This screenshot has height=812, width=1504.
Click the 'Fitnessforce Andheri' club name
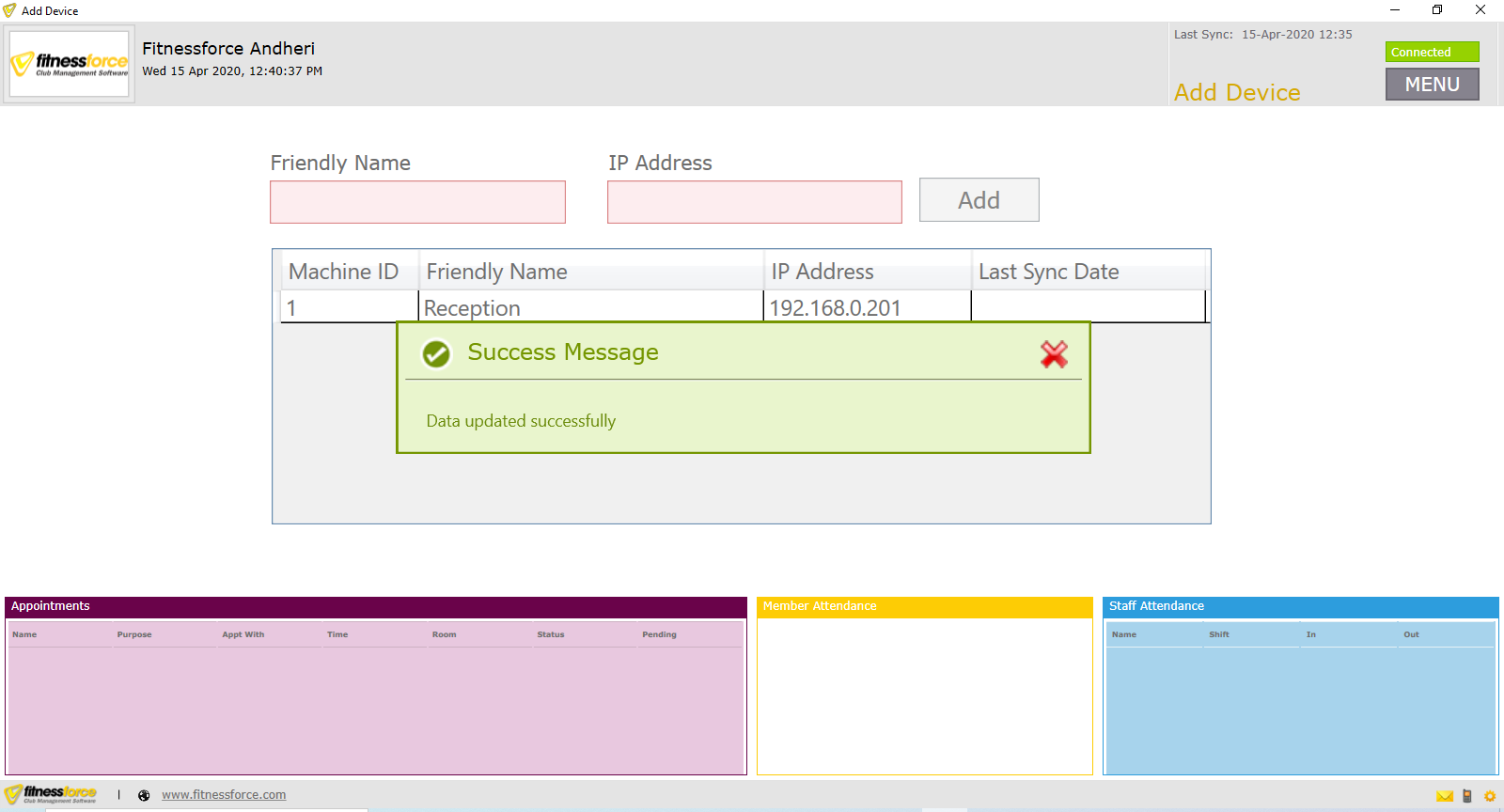tap(228, 48)
